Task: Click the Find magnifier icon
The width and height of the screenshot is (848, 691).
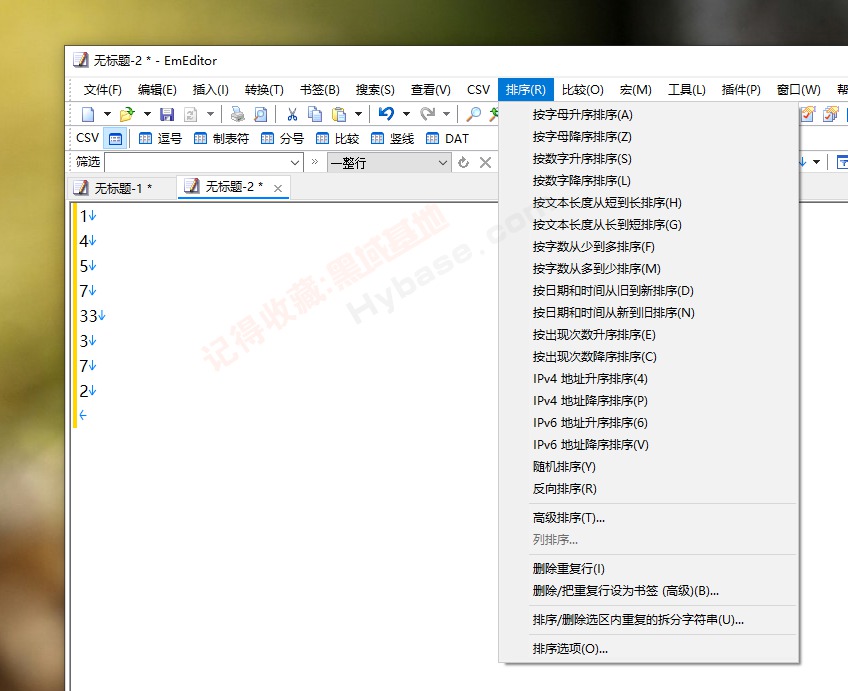Action: point(474,114)
